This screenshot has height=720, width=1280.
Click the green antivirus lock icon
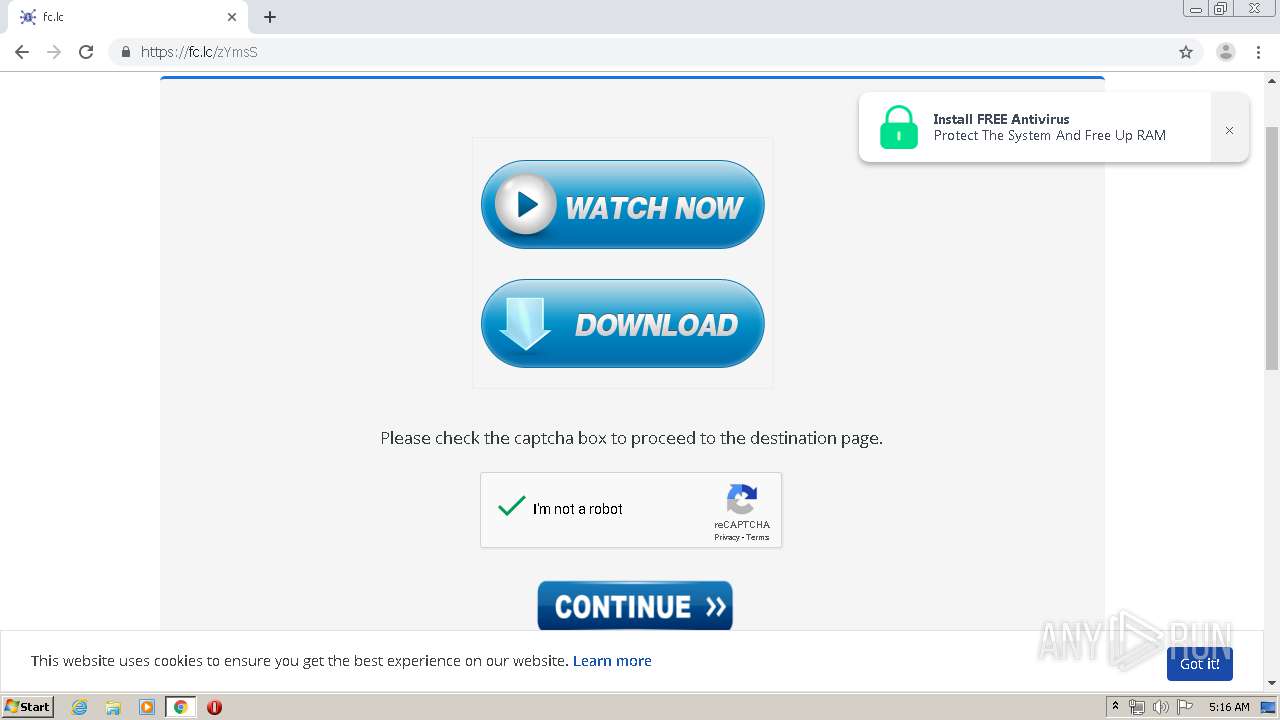coord(899,128)
